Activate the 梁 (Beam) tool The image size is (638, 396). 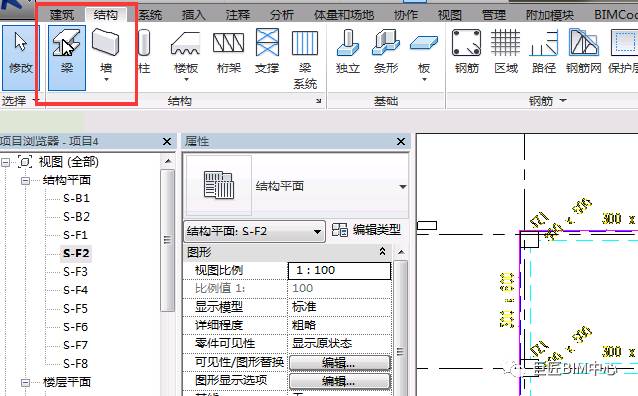[67, 57]
